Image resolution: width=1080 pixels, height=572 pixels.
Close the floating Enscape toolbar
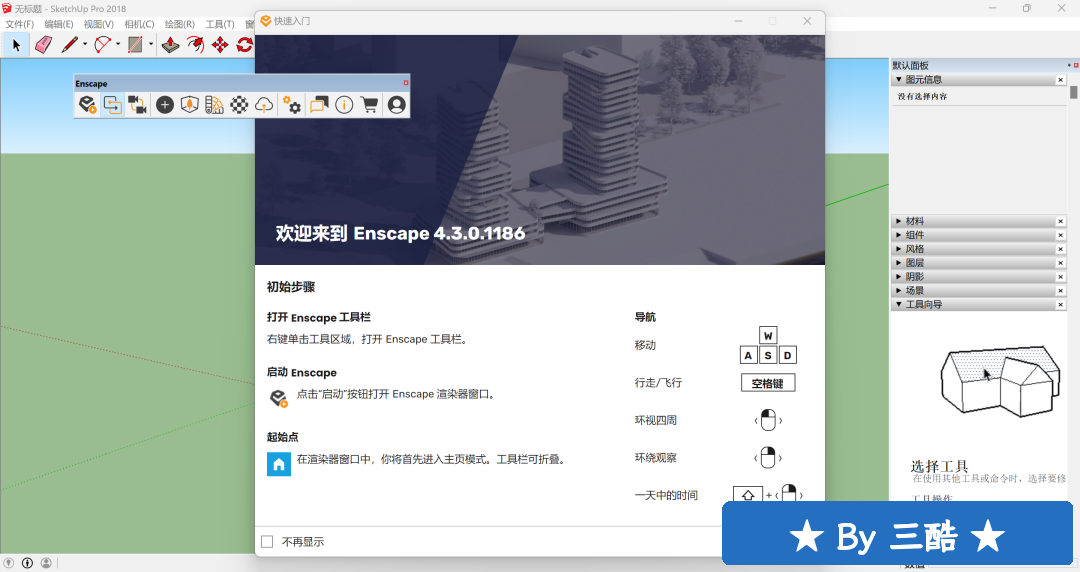pos(406,83)
